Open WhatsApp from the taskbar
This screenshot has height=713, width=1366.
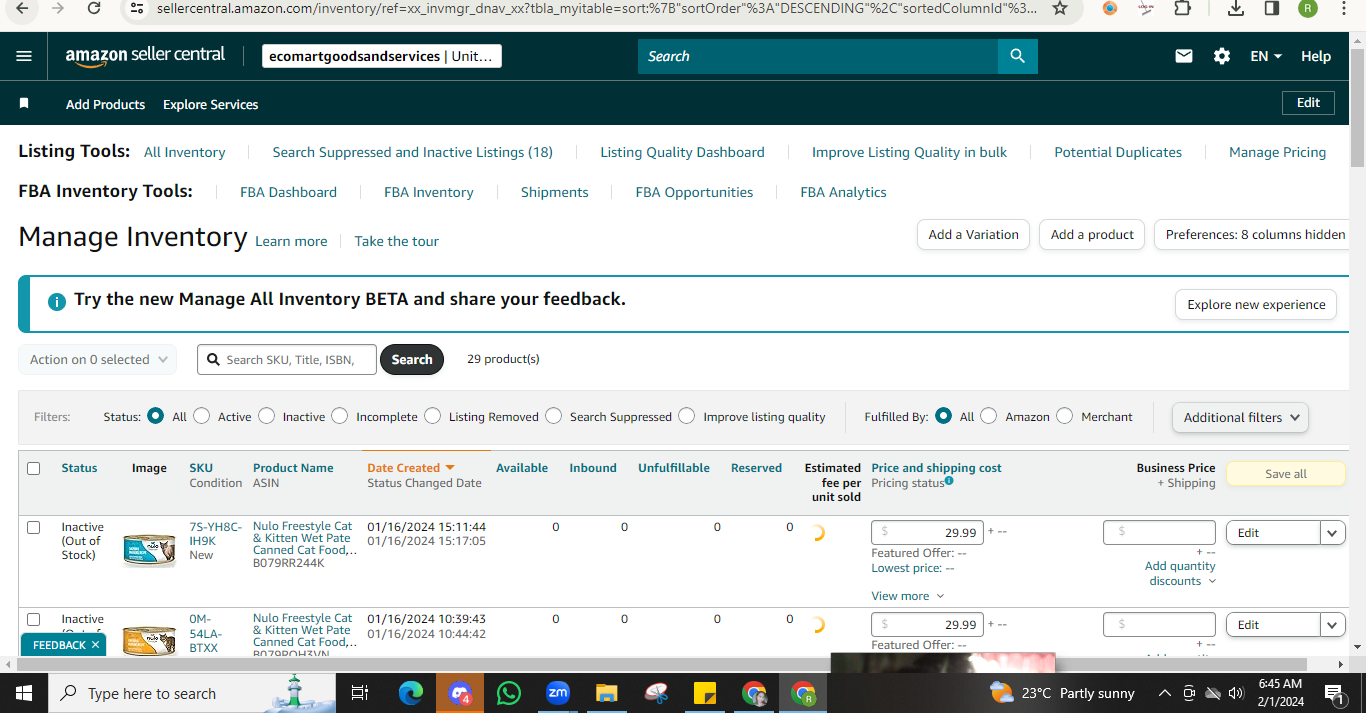click(509, 693)
